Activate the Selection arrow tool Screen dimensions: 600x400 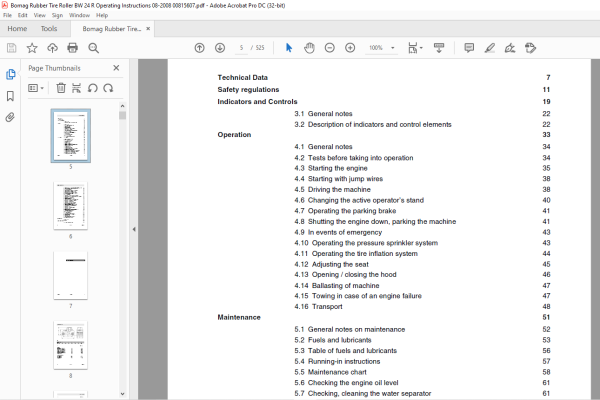tap(289, 48)
